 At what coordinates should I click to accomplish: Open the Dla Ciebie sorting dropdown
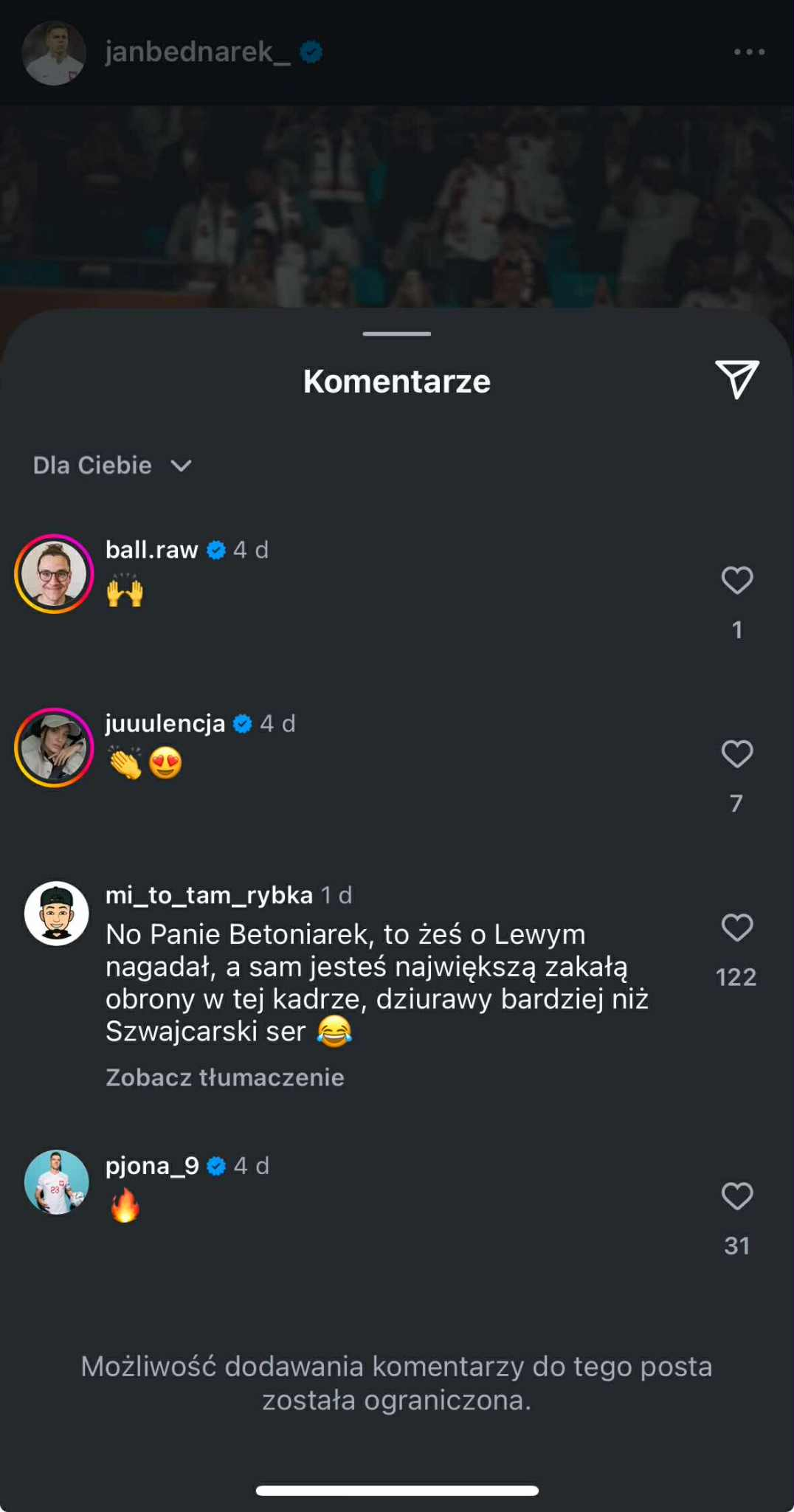tap(93, 466)
